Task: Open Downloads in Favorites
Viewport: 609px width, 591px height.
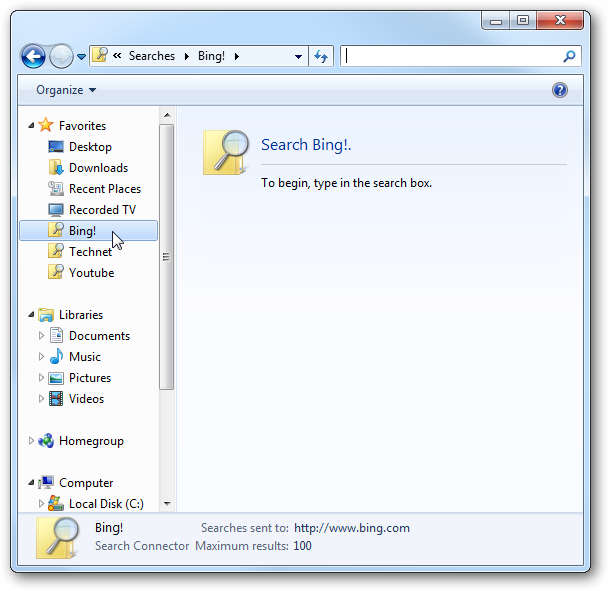Action: pos(99,168)
